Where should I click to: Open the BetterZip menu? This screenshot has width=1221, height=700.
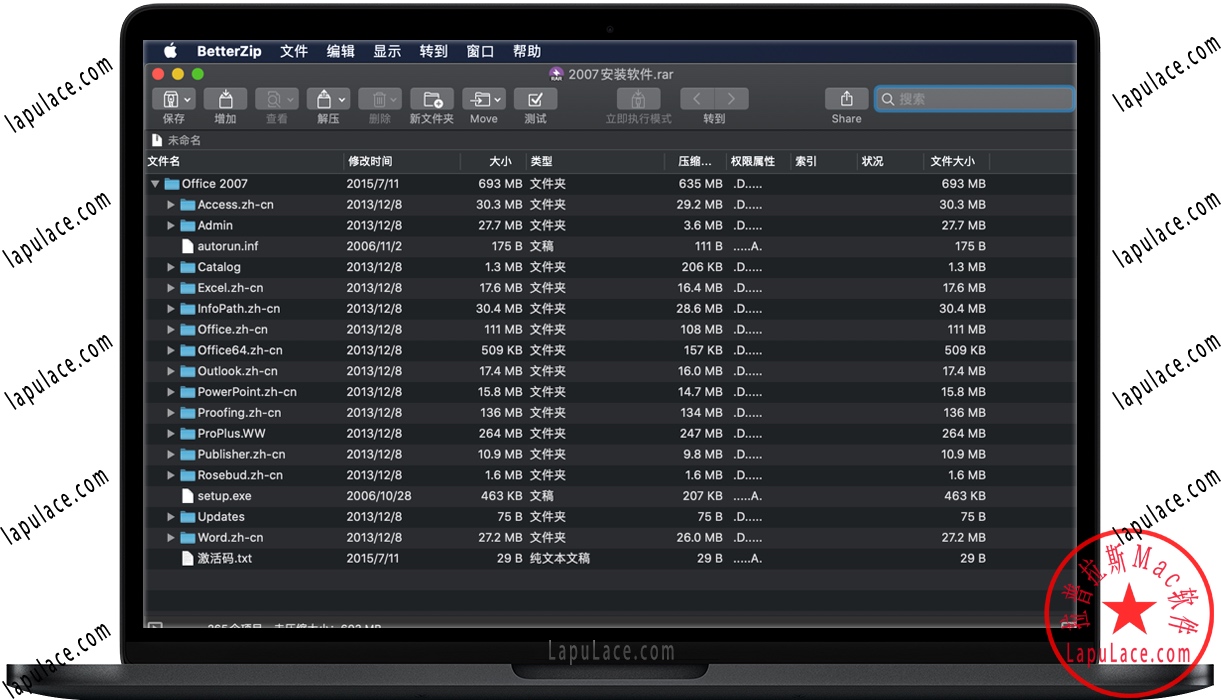[229, 51]
